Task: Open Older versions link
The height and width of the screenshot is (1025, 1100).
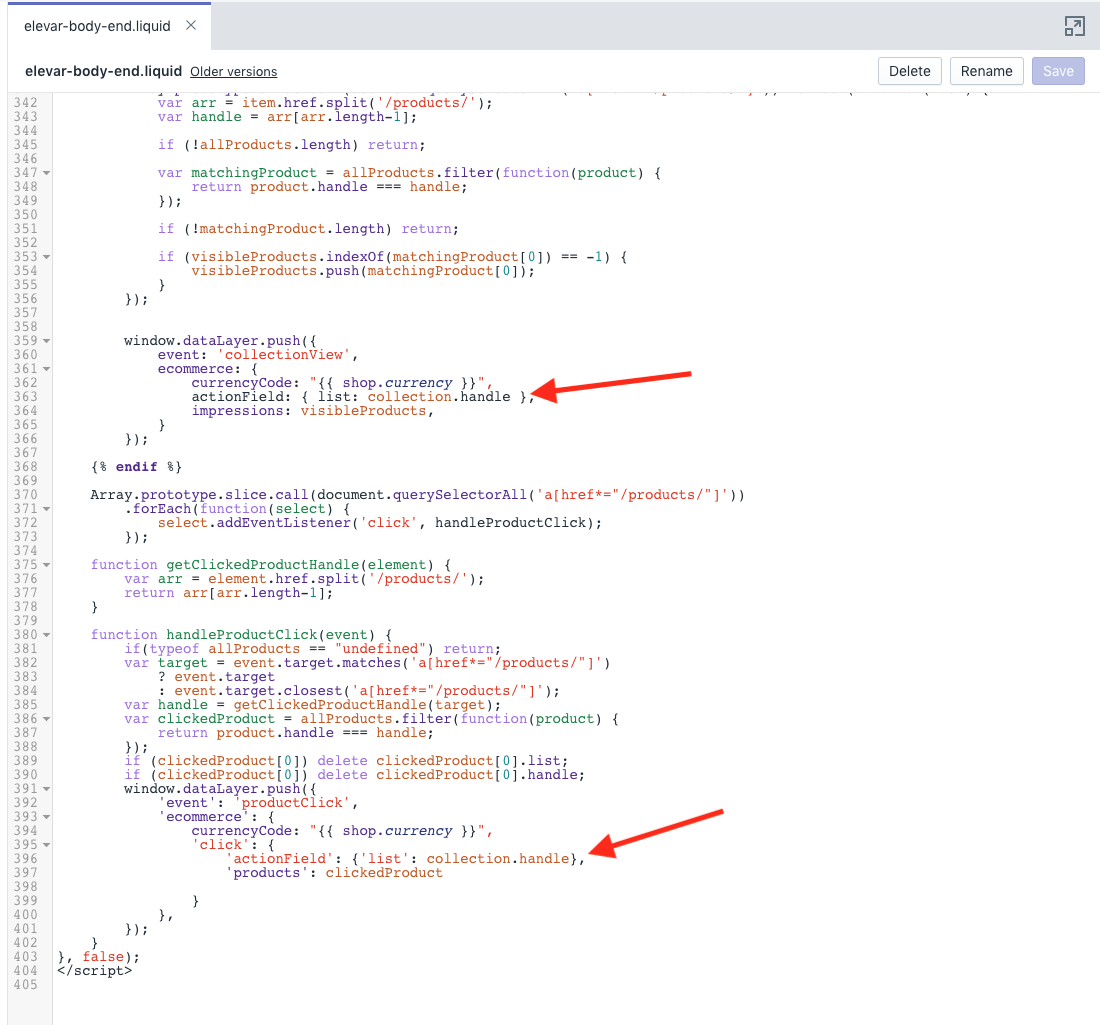Action: (234, 72)
